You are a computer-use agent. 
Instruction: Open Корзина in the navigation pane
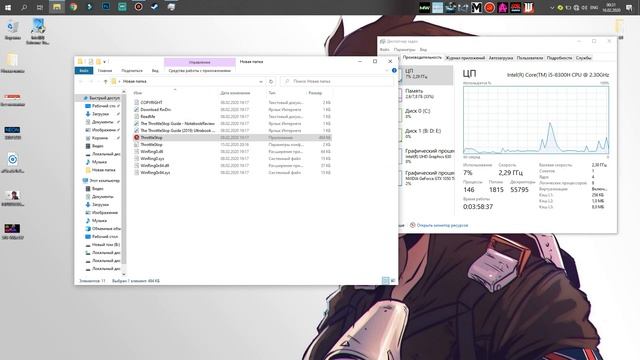(x=100, y=138)
